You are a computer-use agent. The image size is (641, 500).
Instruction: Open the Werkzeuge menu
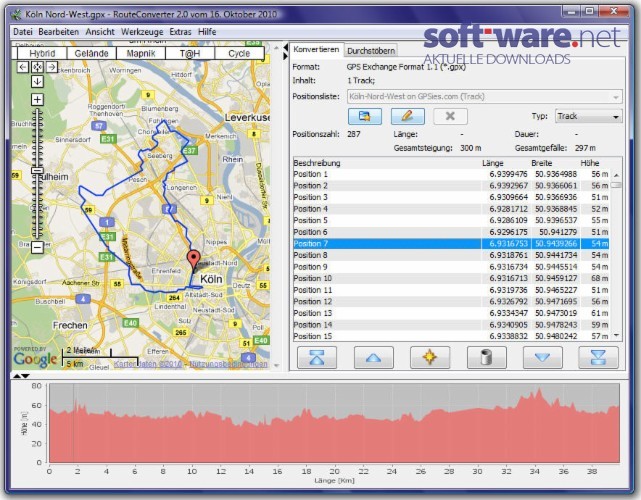tap(142, 31)
